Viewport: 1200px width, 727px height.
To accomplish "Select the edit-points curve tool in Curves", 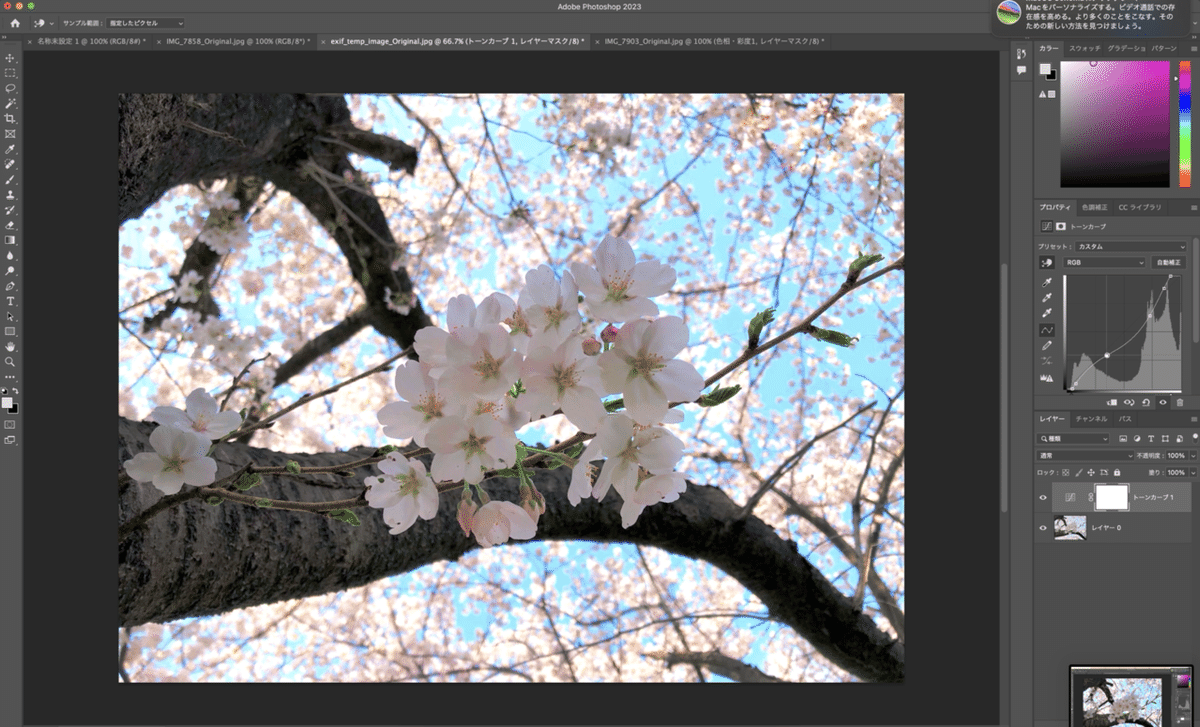I will (1047, 329).
